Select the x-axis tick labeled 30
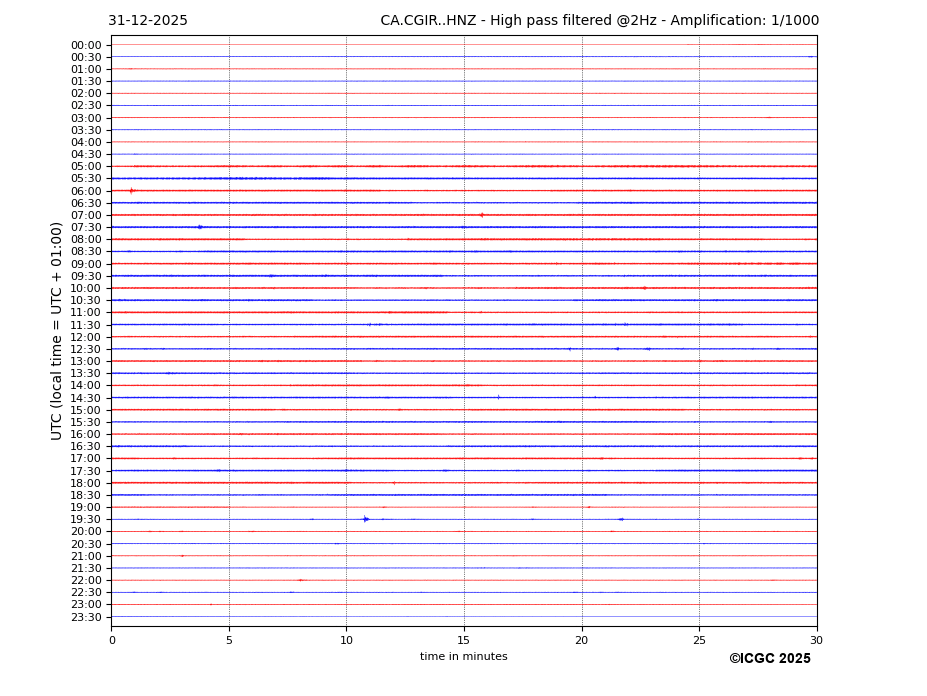 [x=816, y=640]
